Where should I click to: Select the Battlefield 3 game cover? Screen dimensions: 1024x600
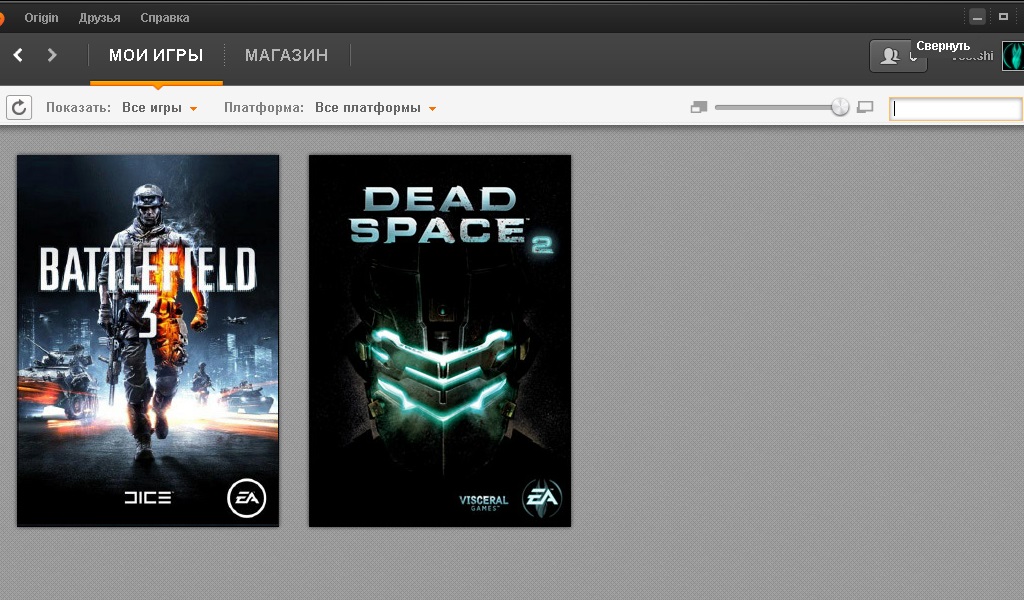point(148,341)
